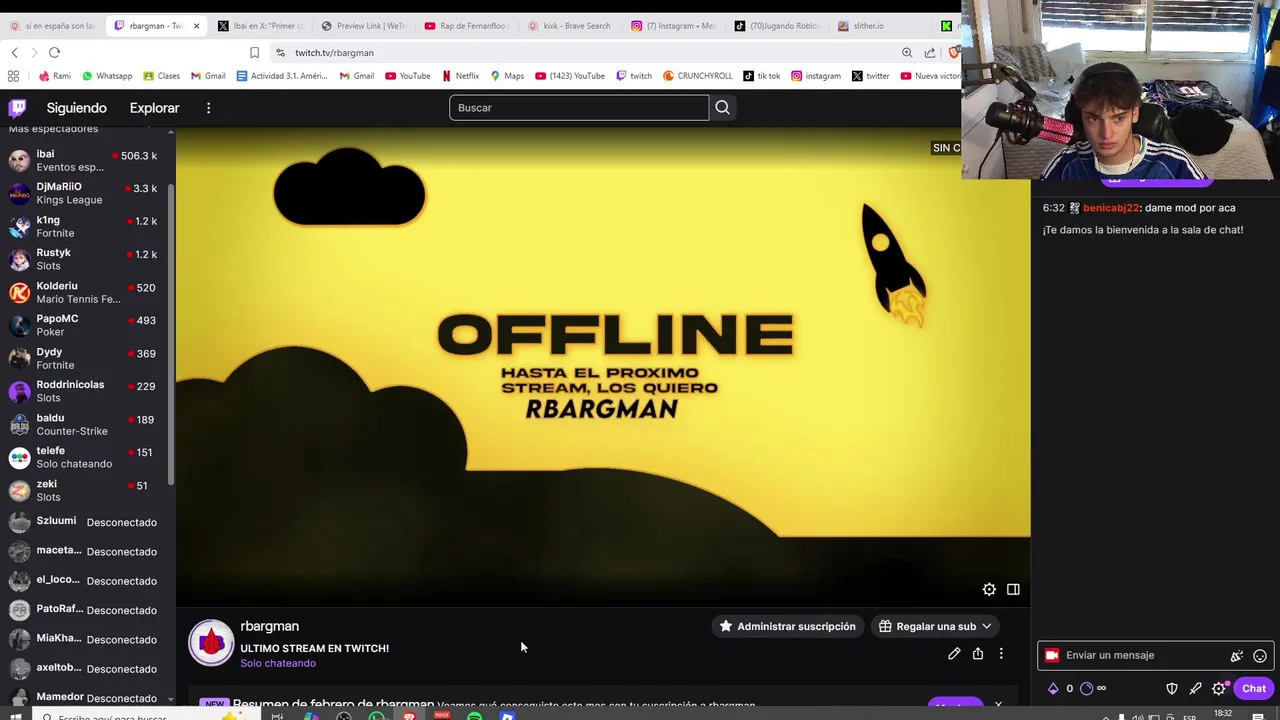Click the browser reload icon
Screen dimensions: 1280x720
point(54,52)
